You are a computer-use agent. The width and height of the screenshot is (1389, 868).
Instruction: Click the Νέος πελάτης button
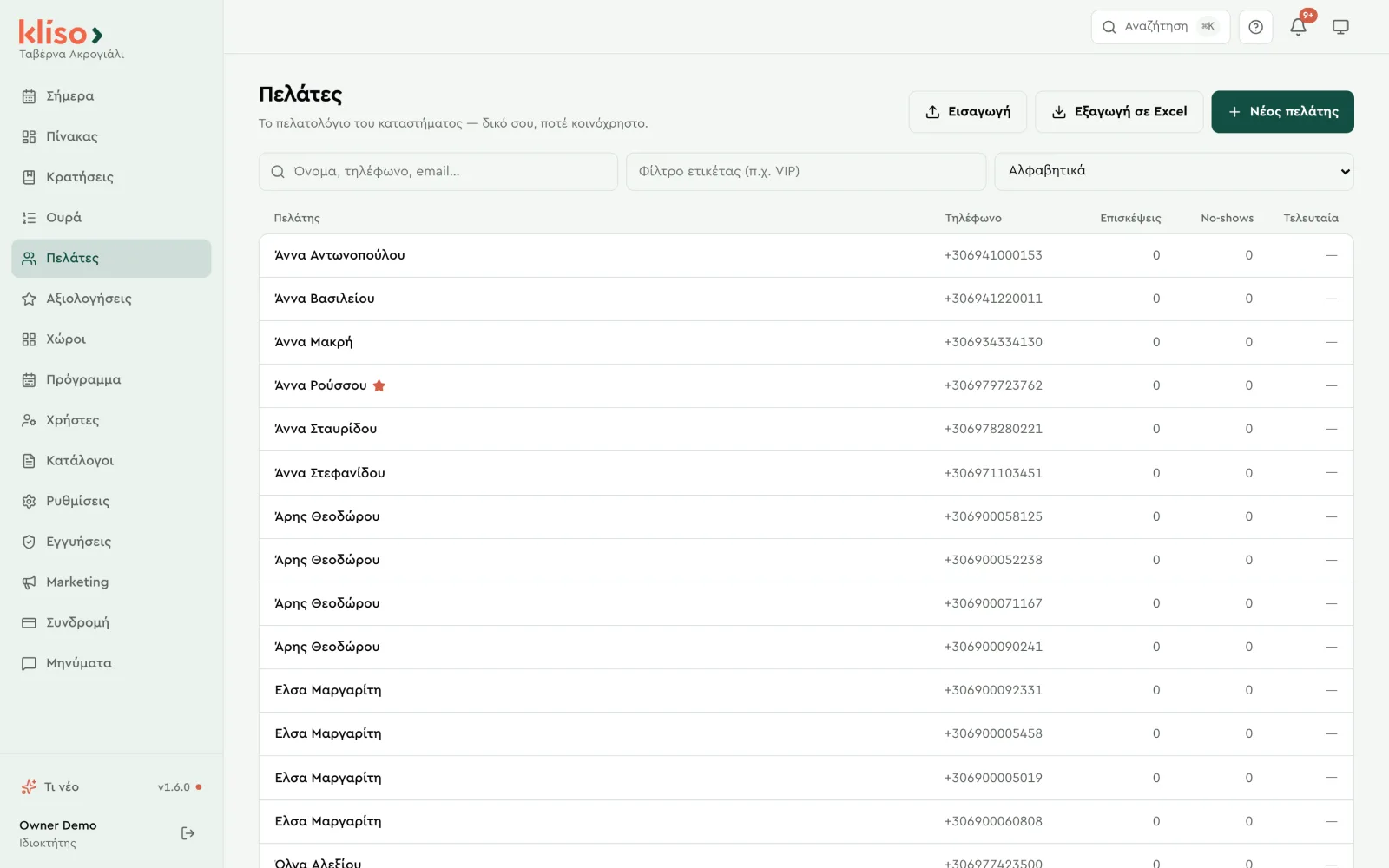pyautogui.click(x=1282, y=112)
